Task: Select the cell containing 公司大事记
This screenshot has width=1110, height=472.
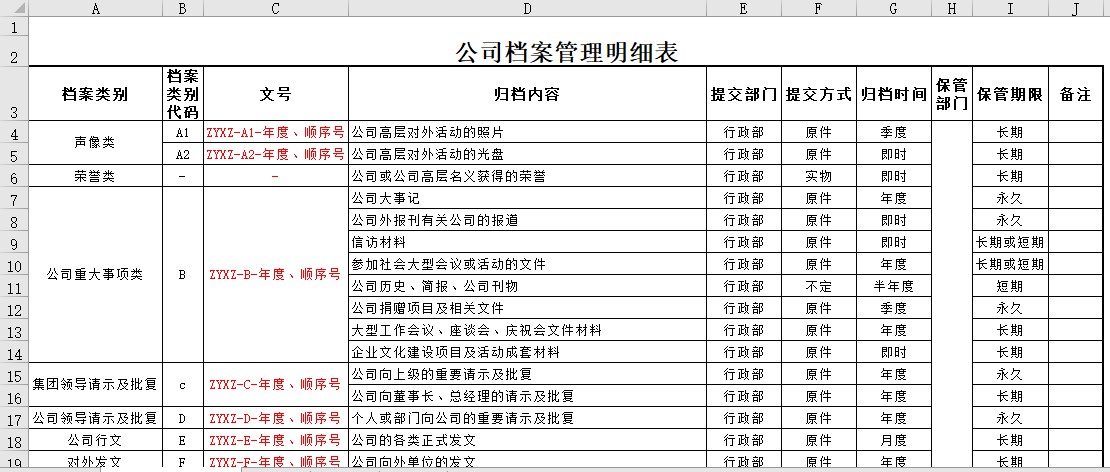Action: click(x=527, y=199)
